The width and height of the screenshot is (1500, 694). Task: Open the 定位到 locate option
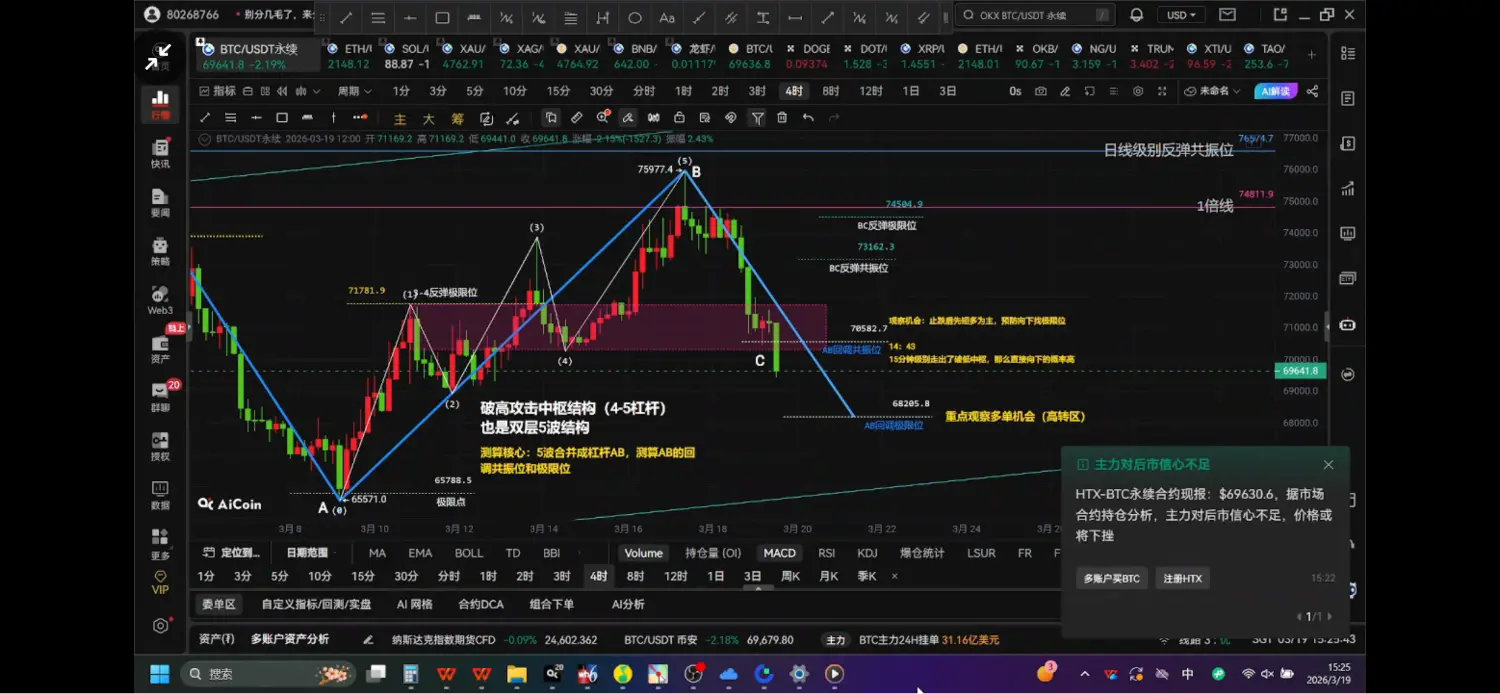point(233,553)
